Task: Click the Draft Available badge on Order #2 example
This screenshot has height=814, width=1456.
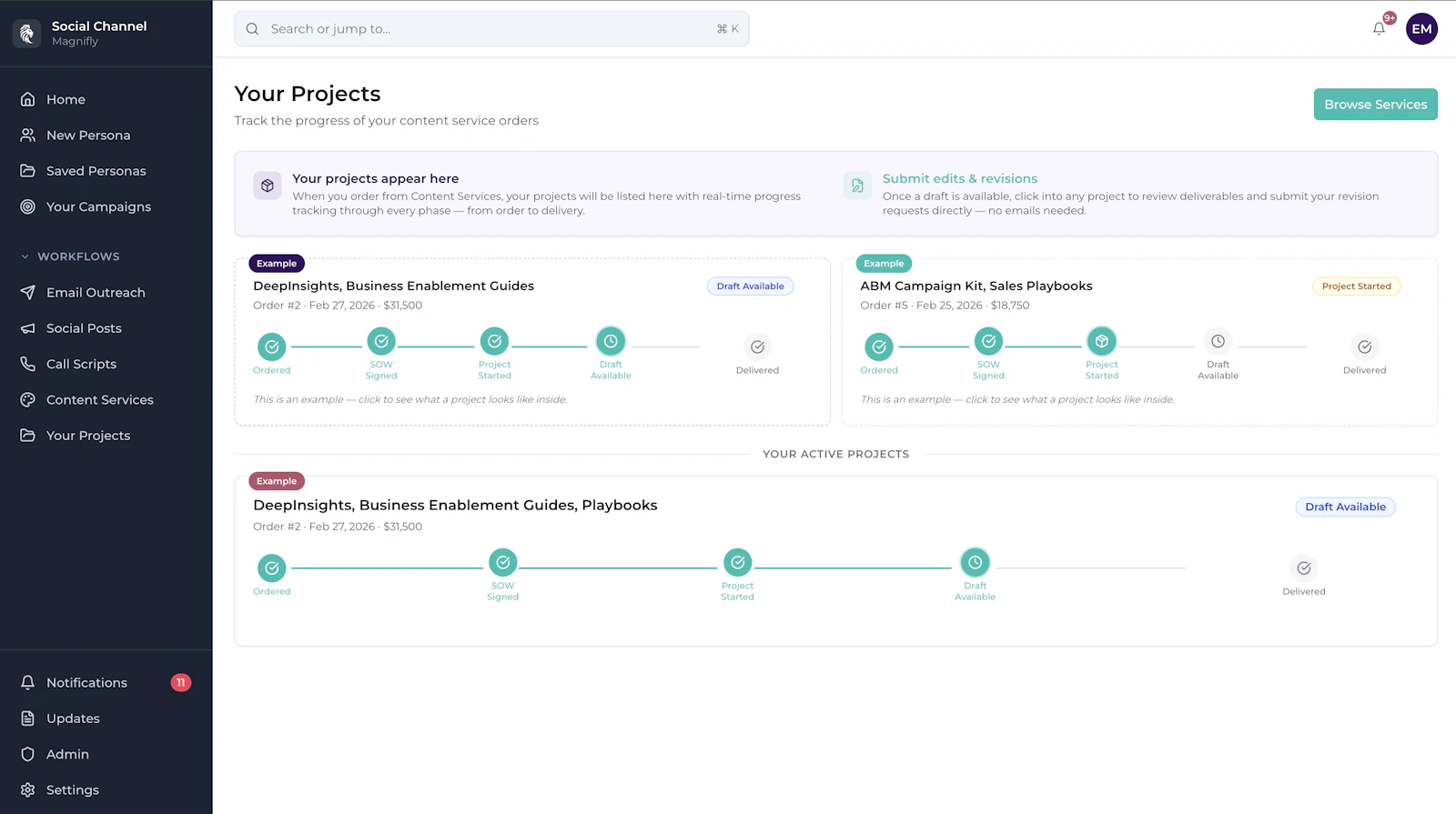Action: (x=750, y=286)
